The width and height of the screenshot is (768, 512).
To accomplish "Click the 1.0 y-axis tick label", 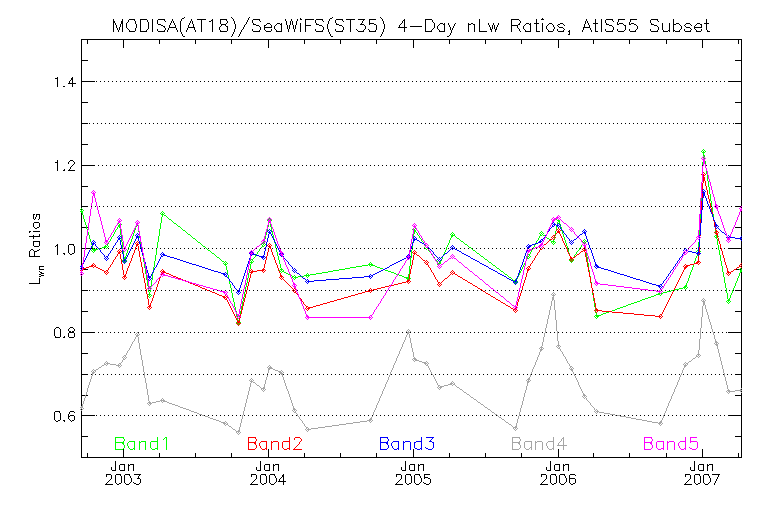I will [x=65, y=249].
